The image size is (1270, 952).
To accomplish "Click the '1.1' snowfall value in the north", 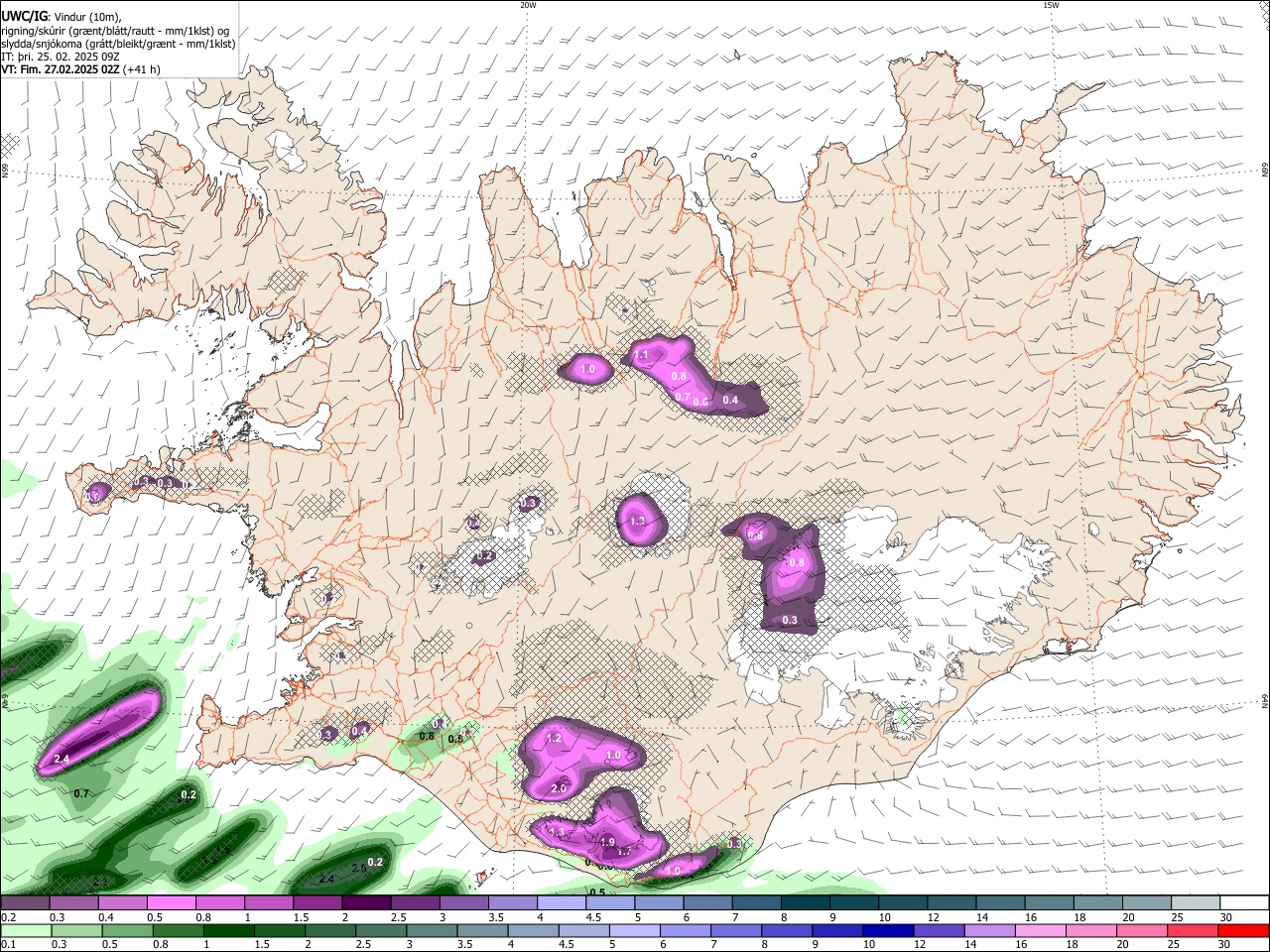I will (x=641, y=355).
